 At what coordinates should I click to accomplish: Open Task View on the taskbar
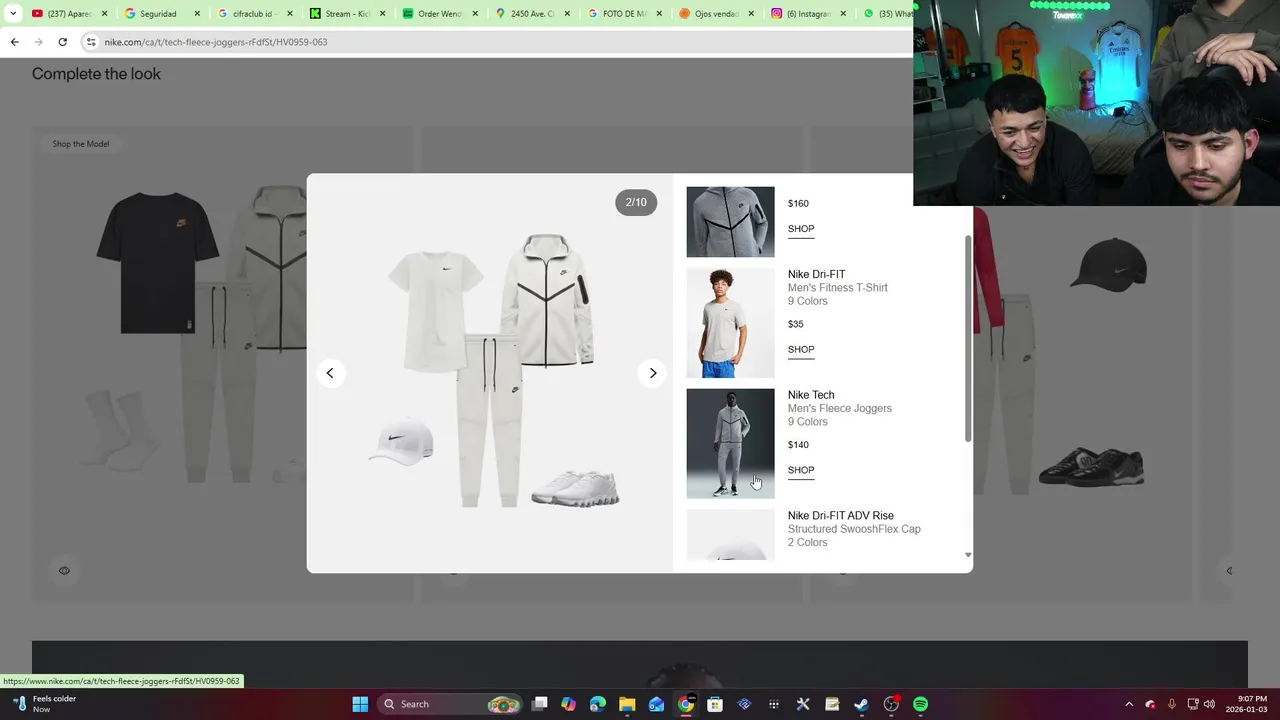(540, 704)
